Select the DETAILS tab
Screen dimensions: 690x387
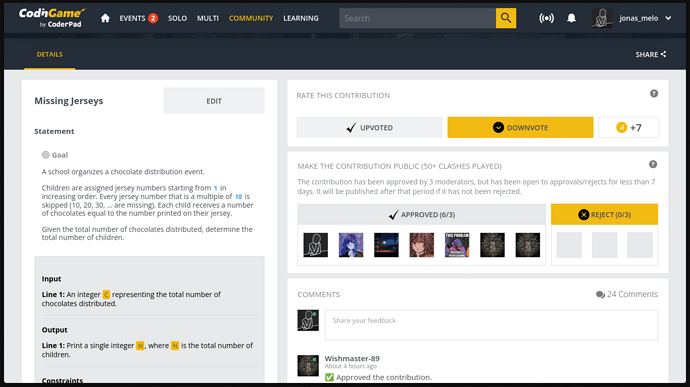point(49,55)
